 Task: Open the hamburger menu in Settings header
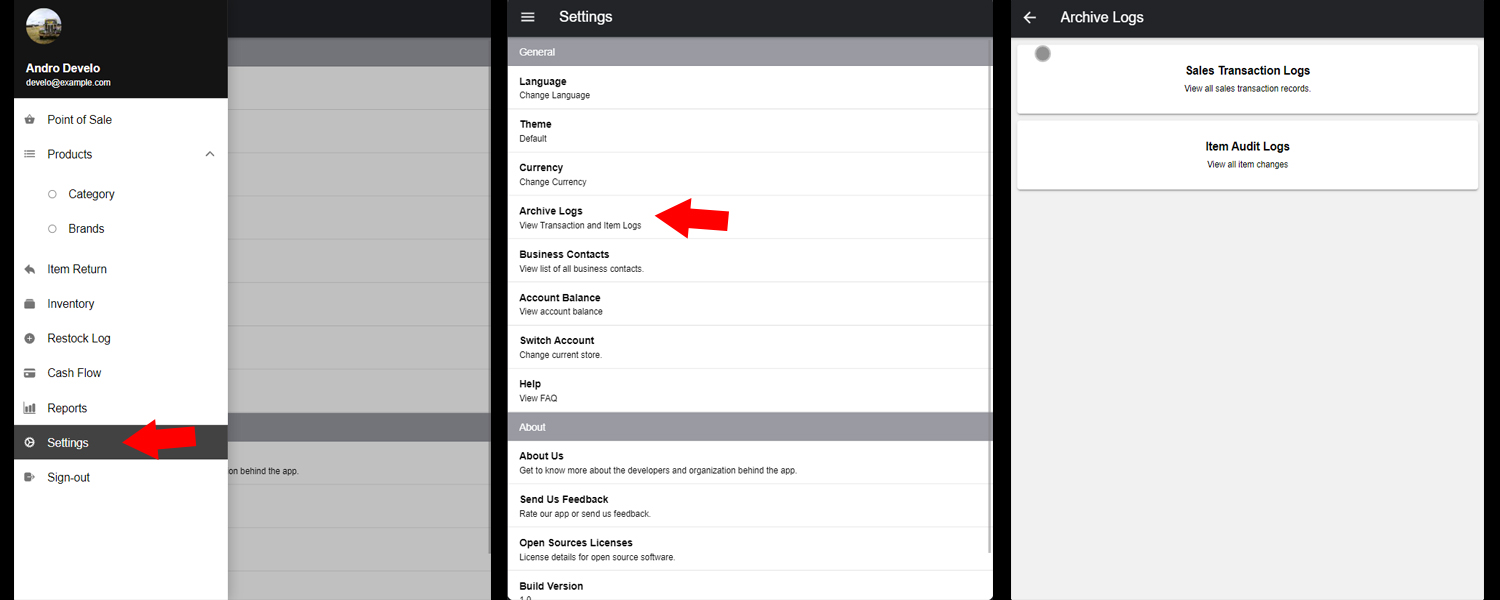tap(528, 17)
